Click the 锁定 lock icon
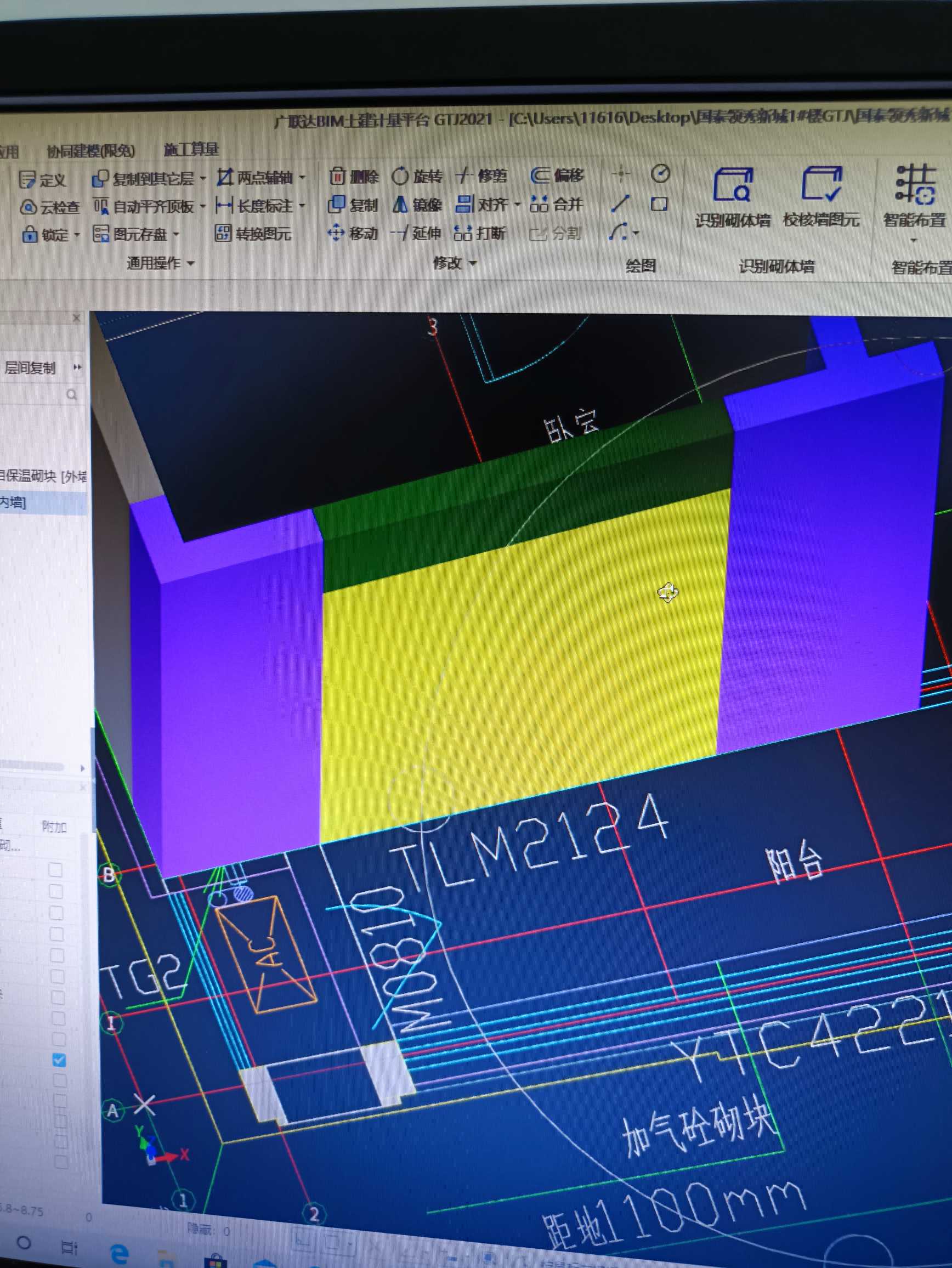952x1268 pixels. click(29, 234)
